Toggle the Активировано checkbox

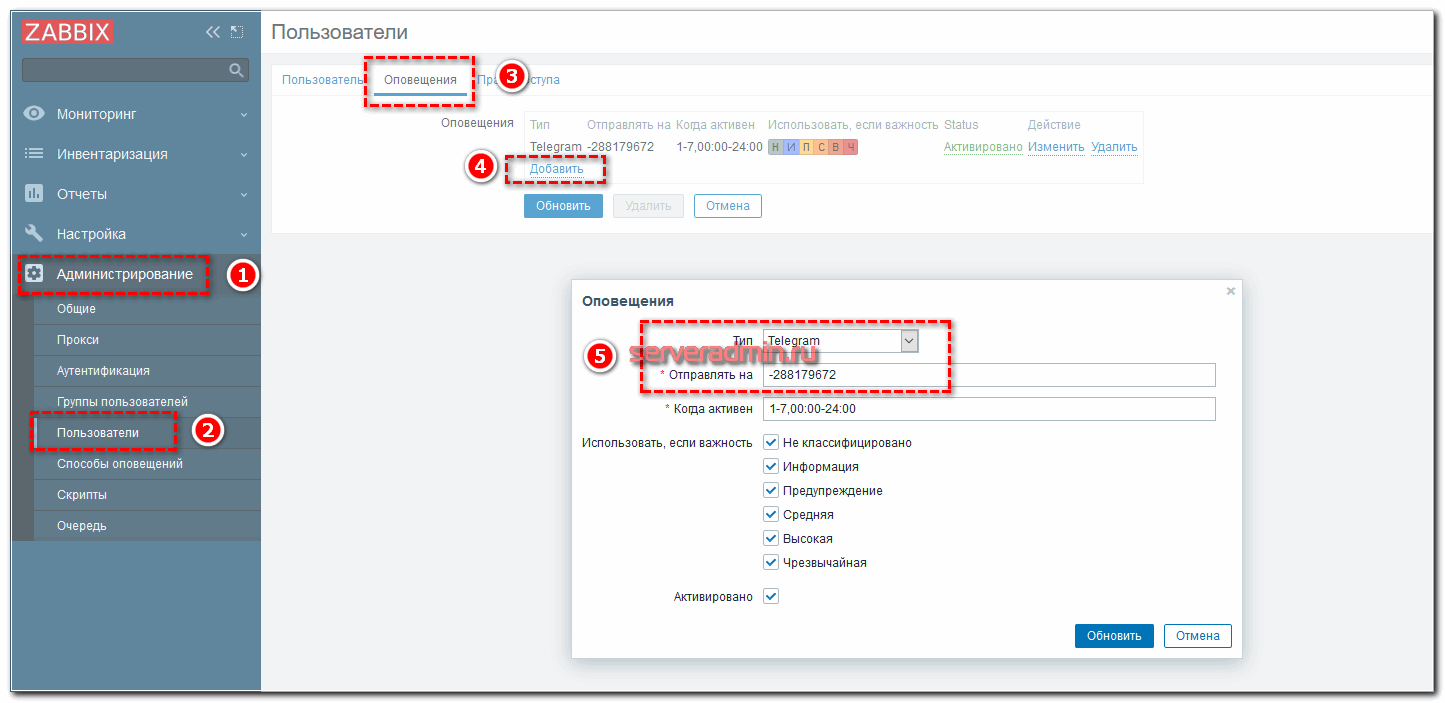pyautogui.click(x=771, y=596)
